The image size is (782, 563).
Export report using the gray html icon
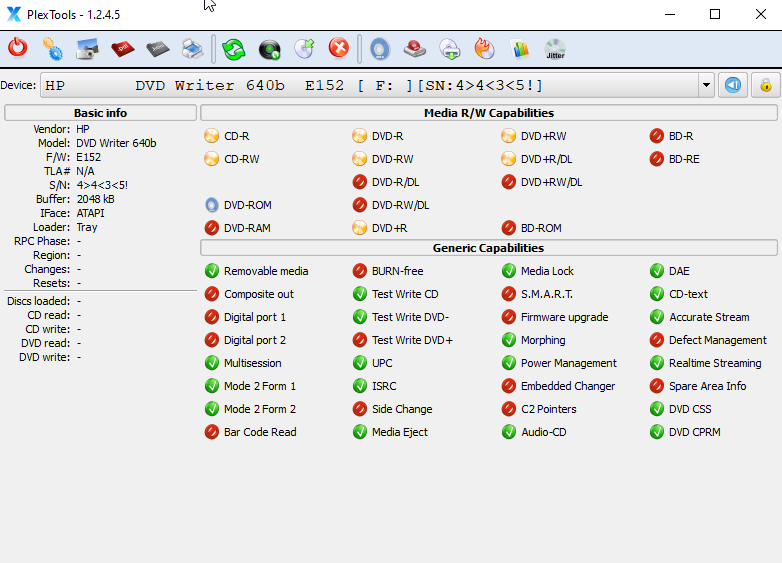(x=158, y=49)
